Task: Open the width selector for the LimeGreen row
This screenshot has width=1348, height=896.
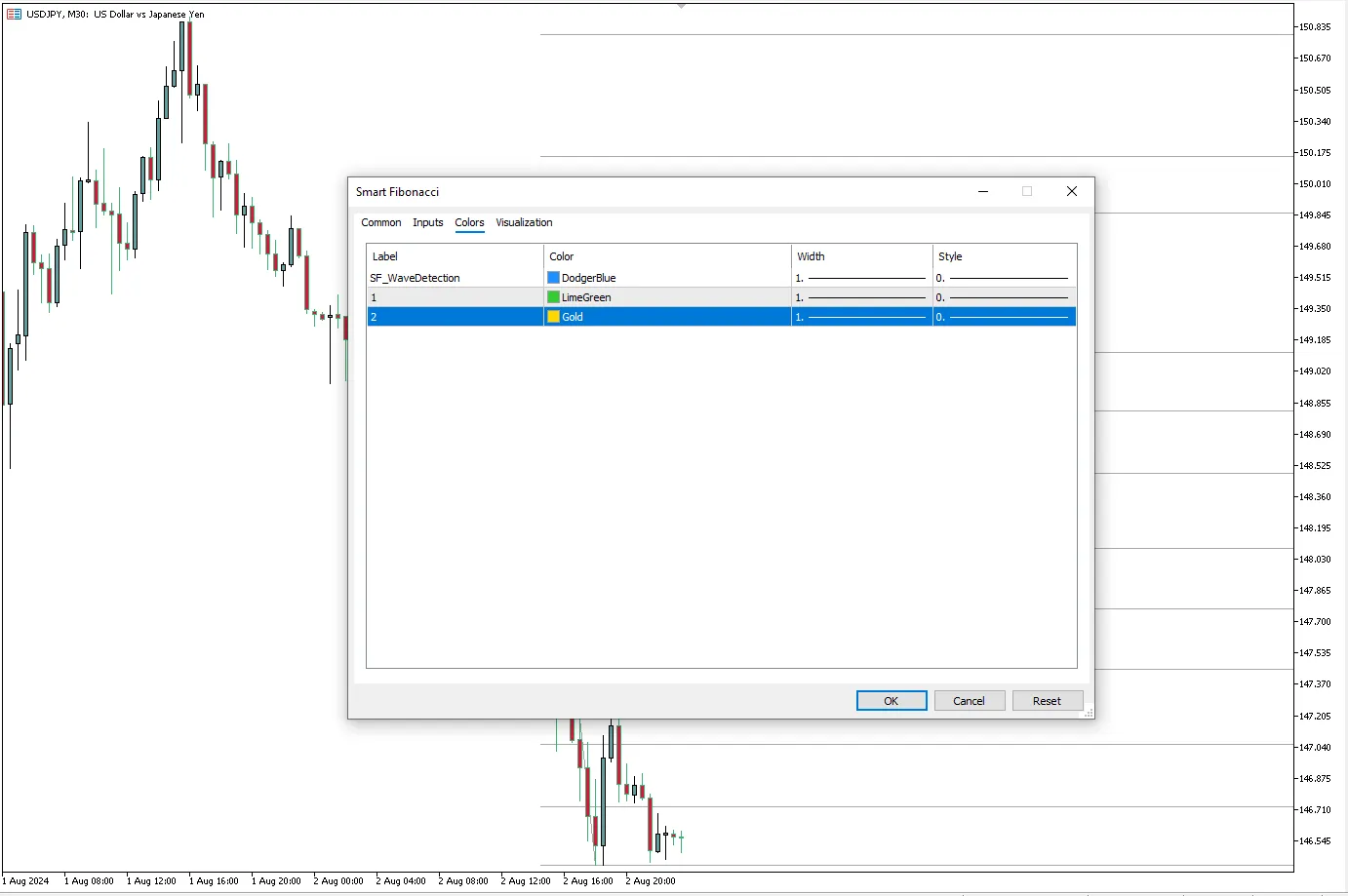Action: tap(858, 296)
